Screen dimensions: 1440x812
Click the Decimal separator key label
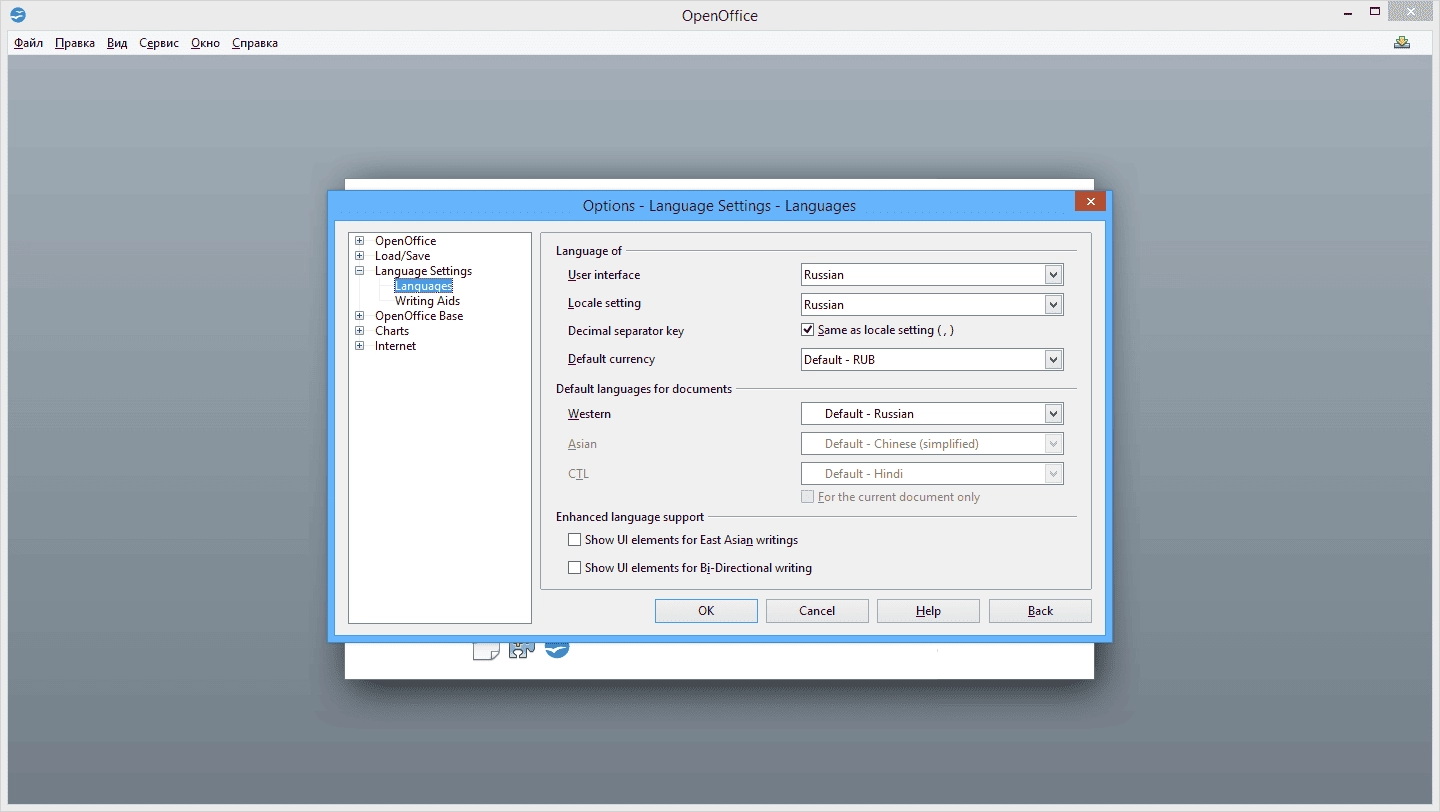[626, 331]
